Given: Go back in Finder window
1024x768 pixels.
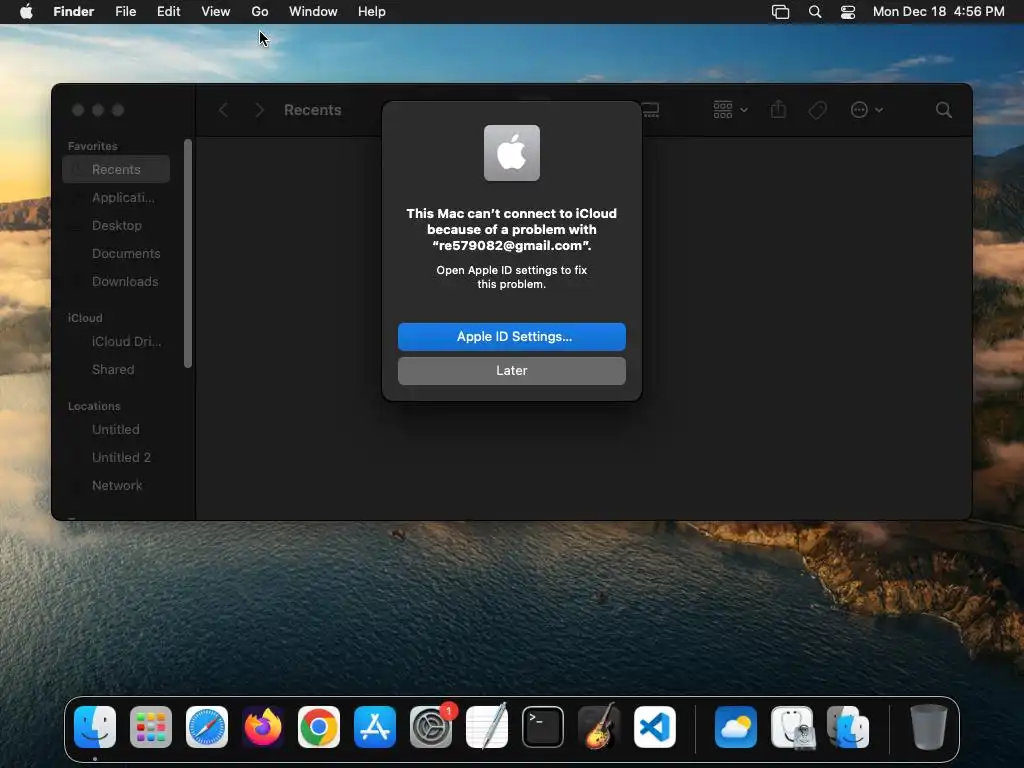Looking at the screenshot, I should (223, 110).
